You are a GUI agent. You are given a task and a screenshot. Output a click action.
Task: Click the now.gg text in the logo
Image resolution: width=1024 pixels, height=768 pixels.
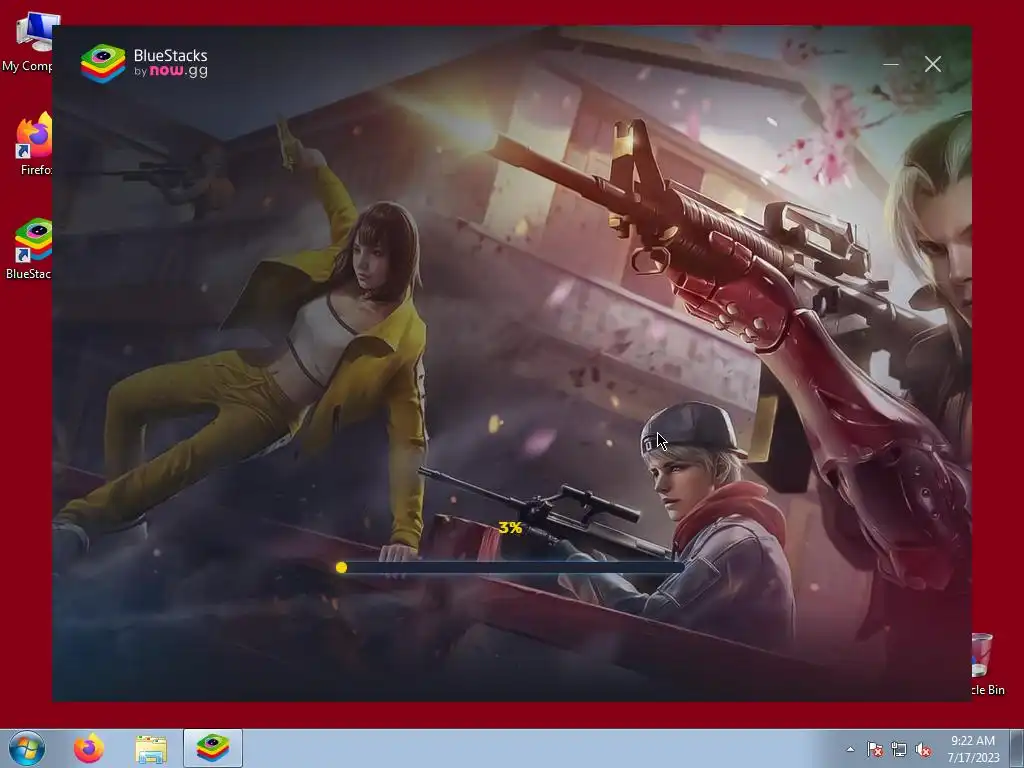point(179,71)
